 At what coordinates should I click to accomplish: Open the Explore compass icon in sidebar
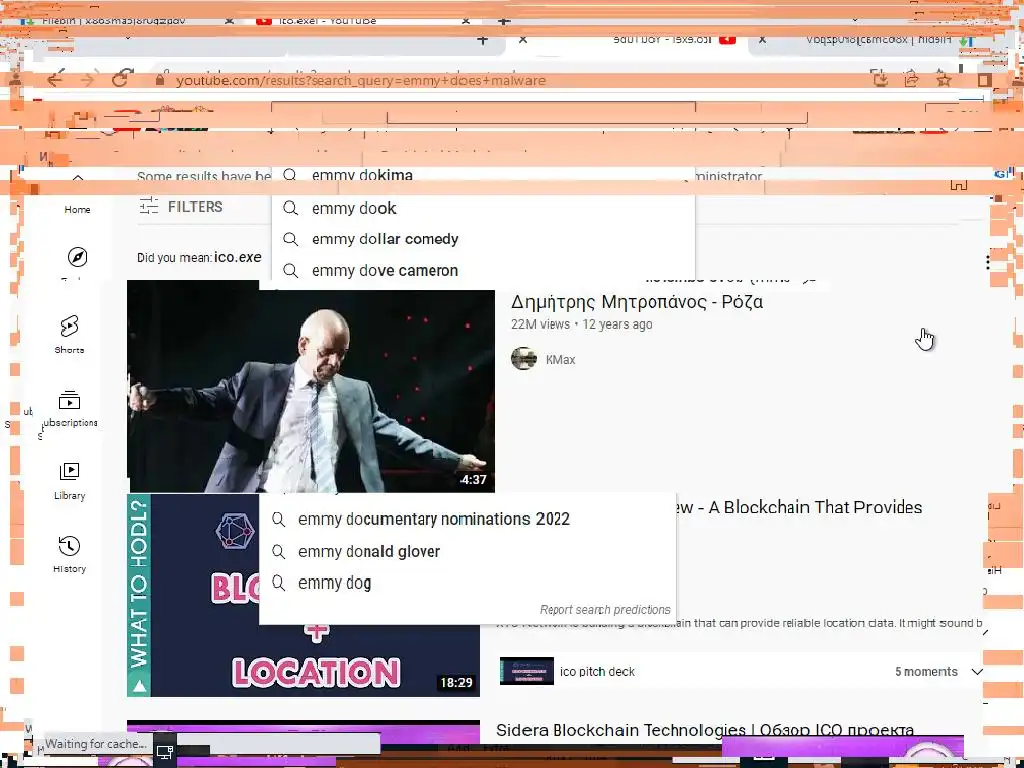77,257
